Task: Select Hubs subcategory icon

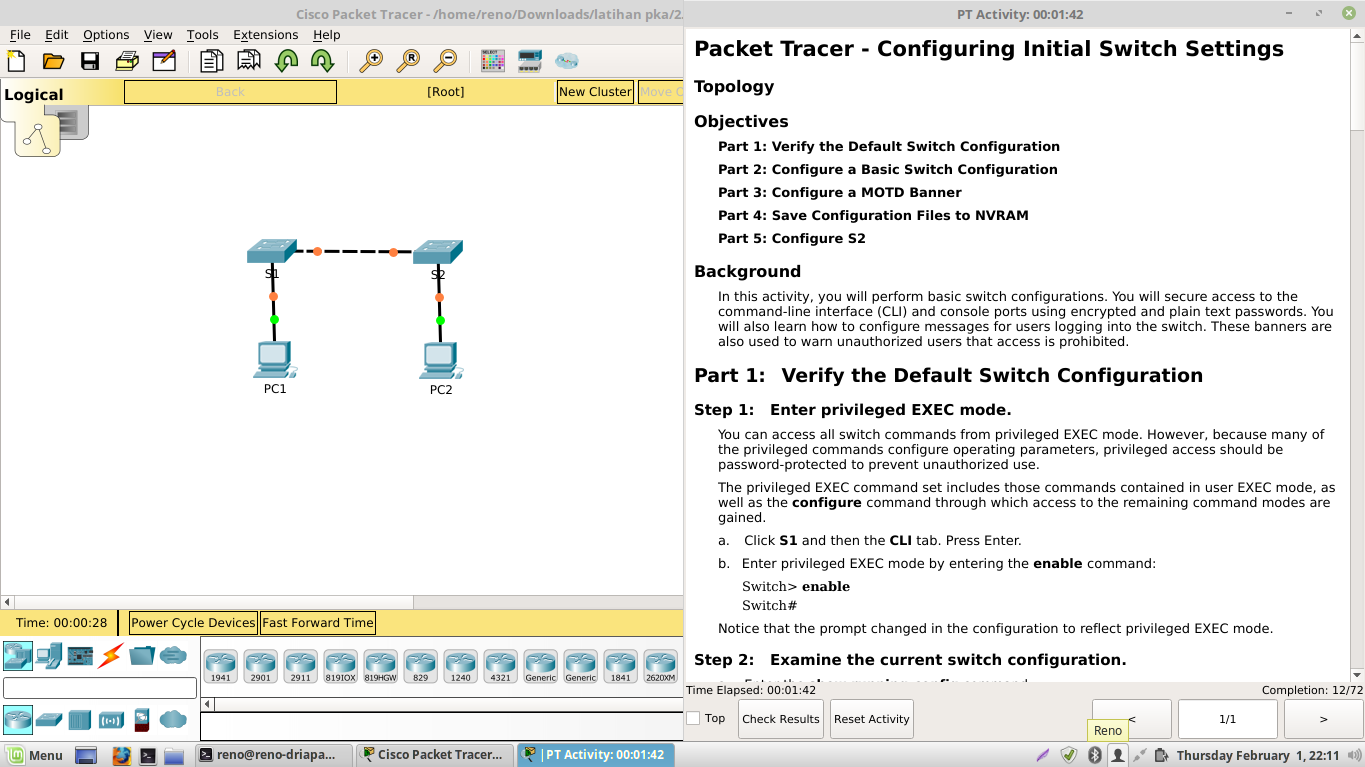Action: 80,720
